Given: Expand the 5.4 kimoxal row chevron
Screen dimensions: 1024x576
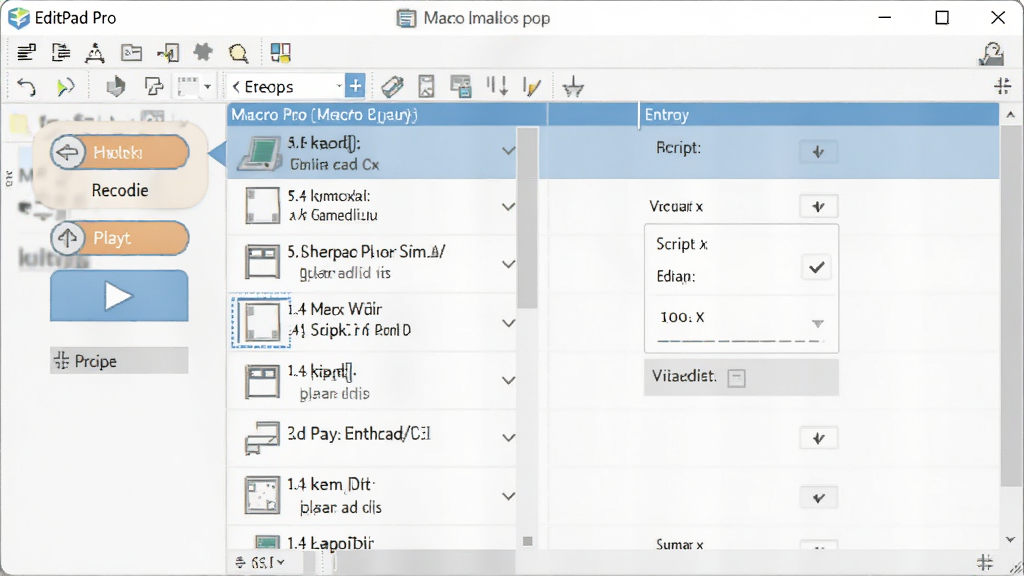Looking at the screenshot, I should click(x=508, y=206).
